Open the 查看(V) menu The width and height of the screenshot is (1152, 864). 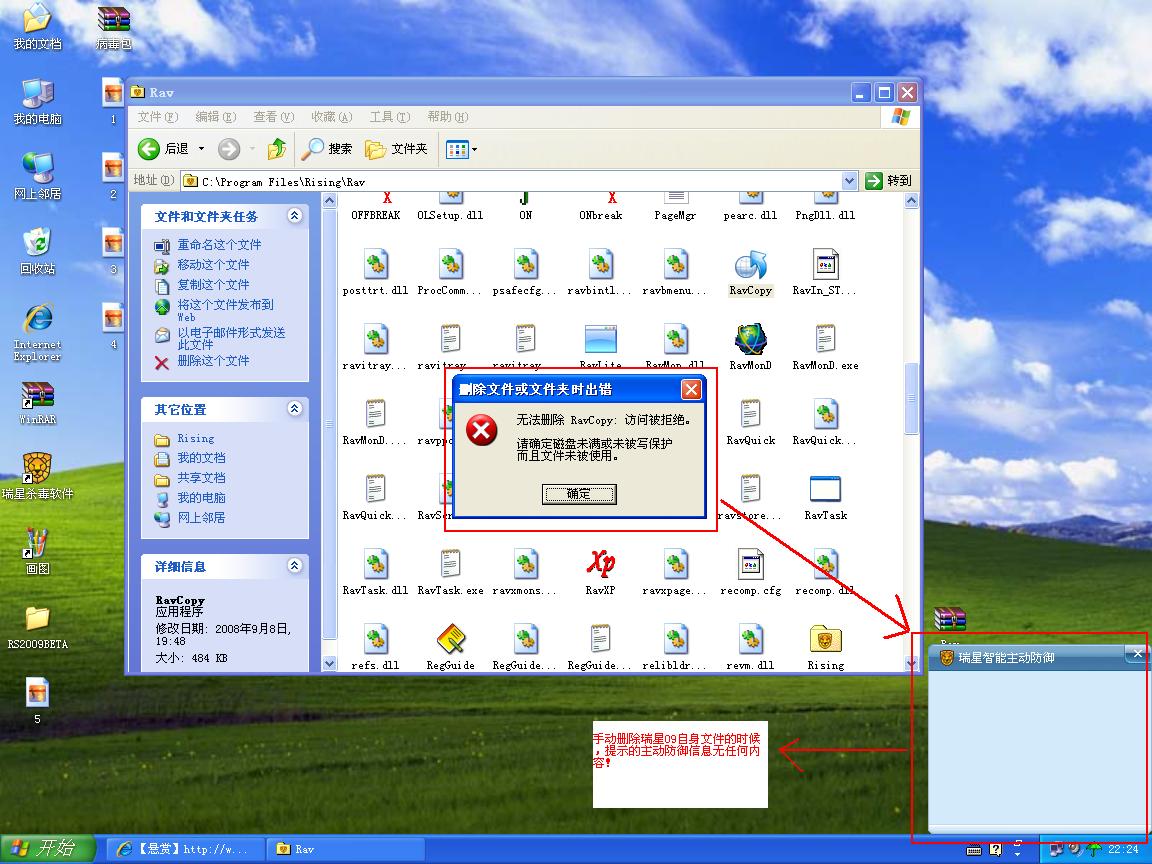tap(273, 117)
